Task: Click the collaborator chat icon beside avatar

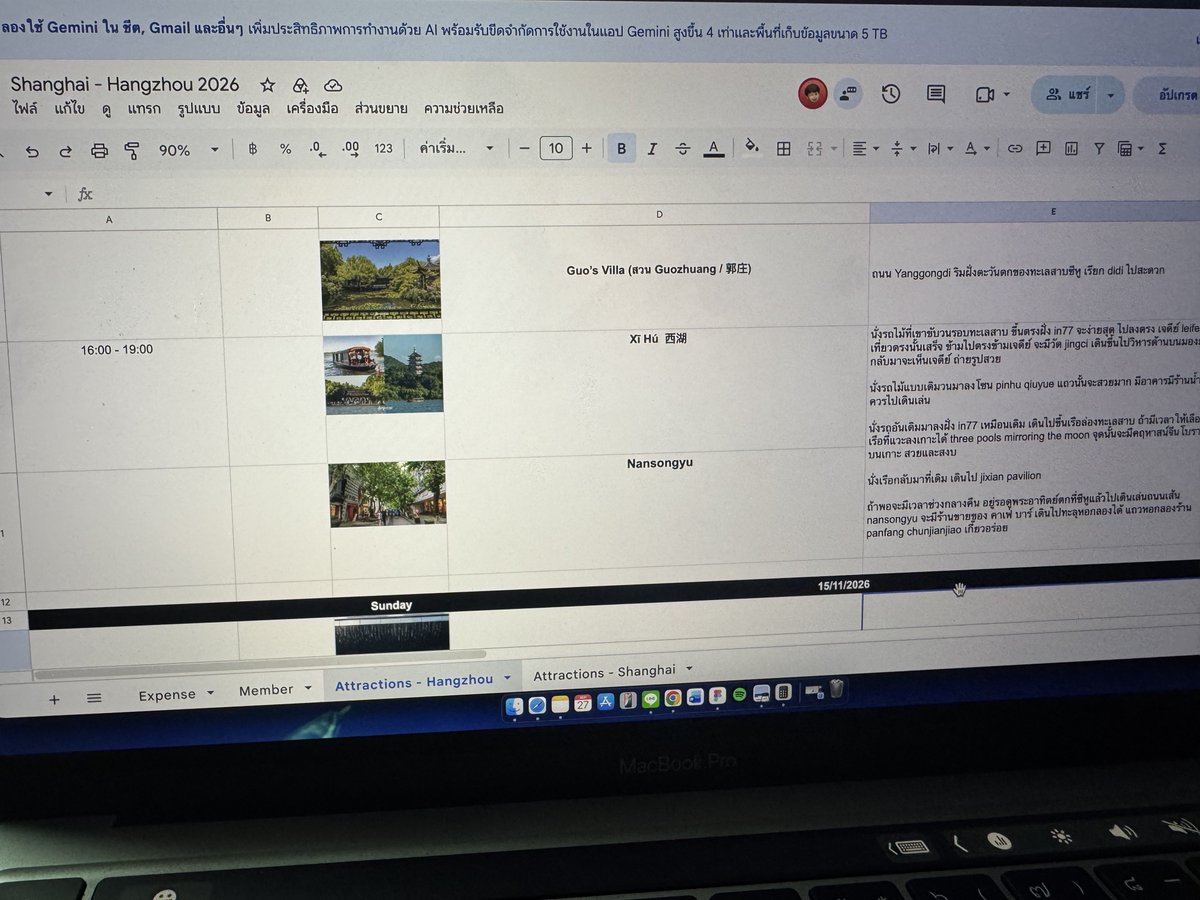Action: point(849,93)
